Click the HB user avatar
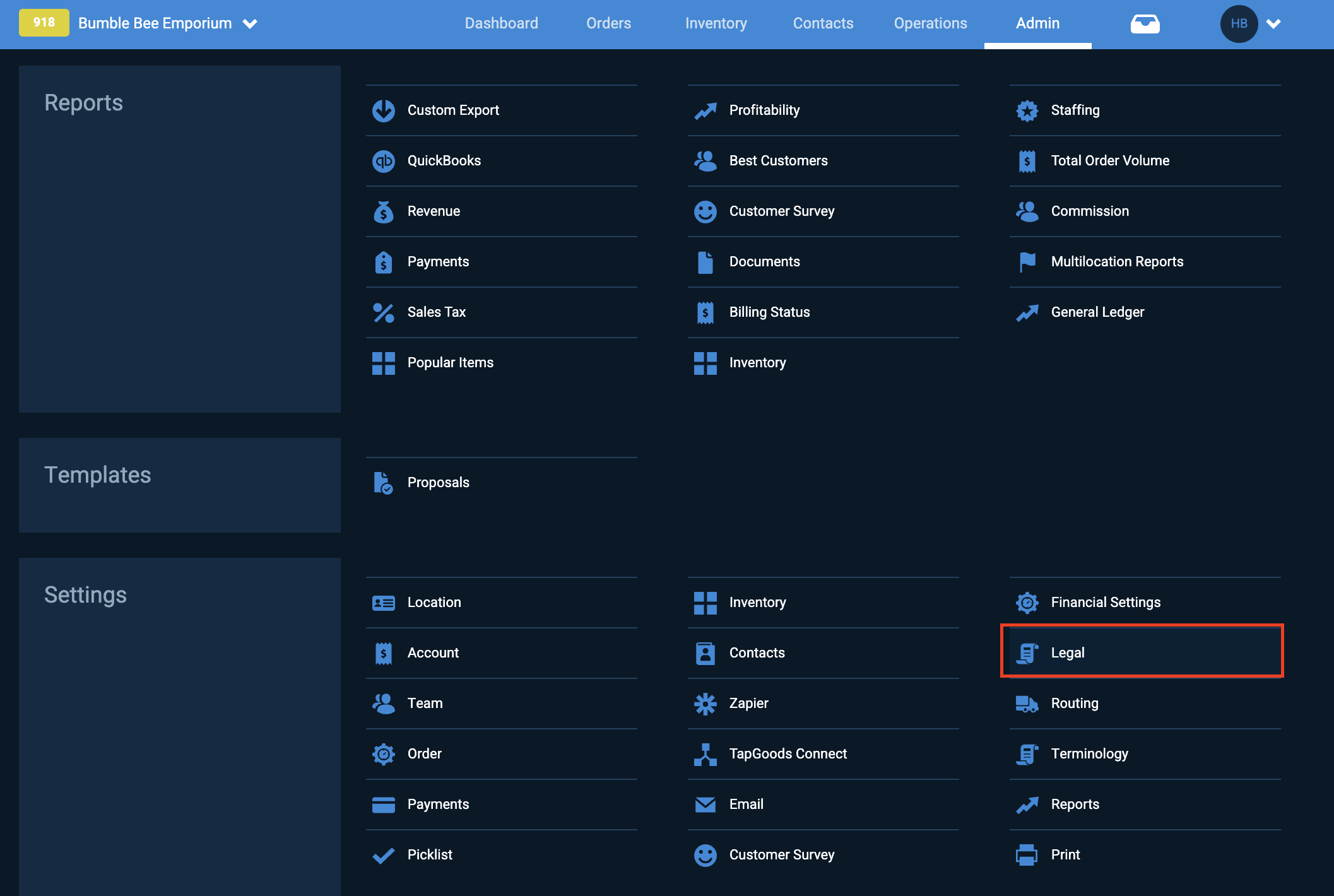1334x896 pixels. point(1239,24)
